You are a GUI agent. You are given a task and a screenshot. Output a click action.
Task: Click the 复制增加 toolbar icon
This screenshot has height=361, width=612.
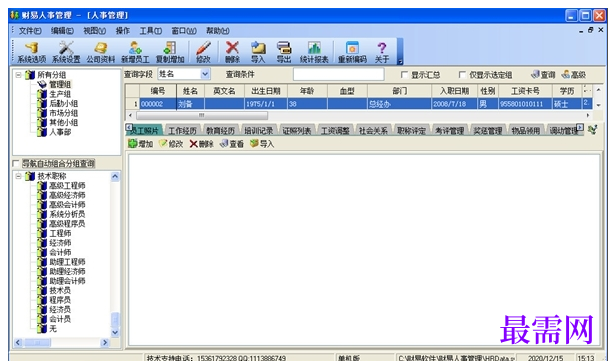pyautogui.click(x=170, y=52)
